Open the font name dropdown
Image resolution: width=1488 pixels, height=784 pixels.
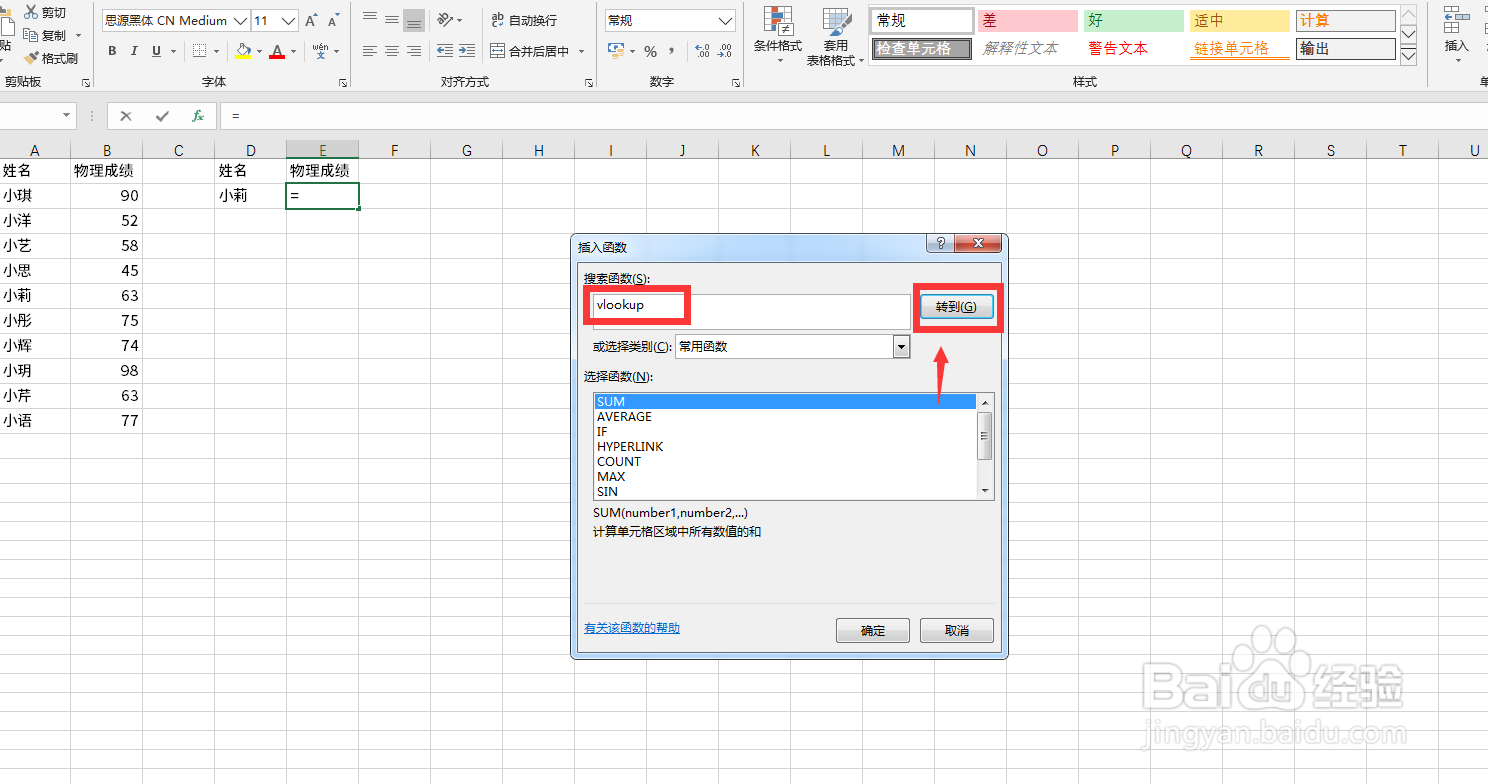point(241,21)
